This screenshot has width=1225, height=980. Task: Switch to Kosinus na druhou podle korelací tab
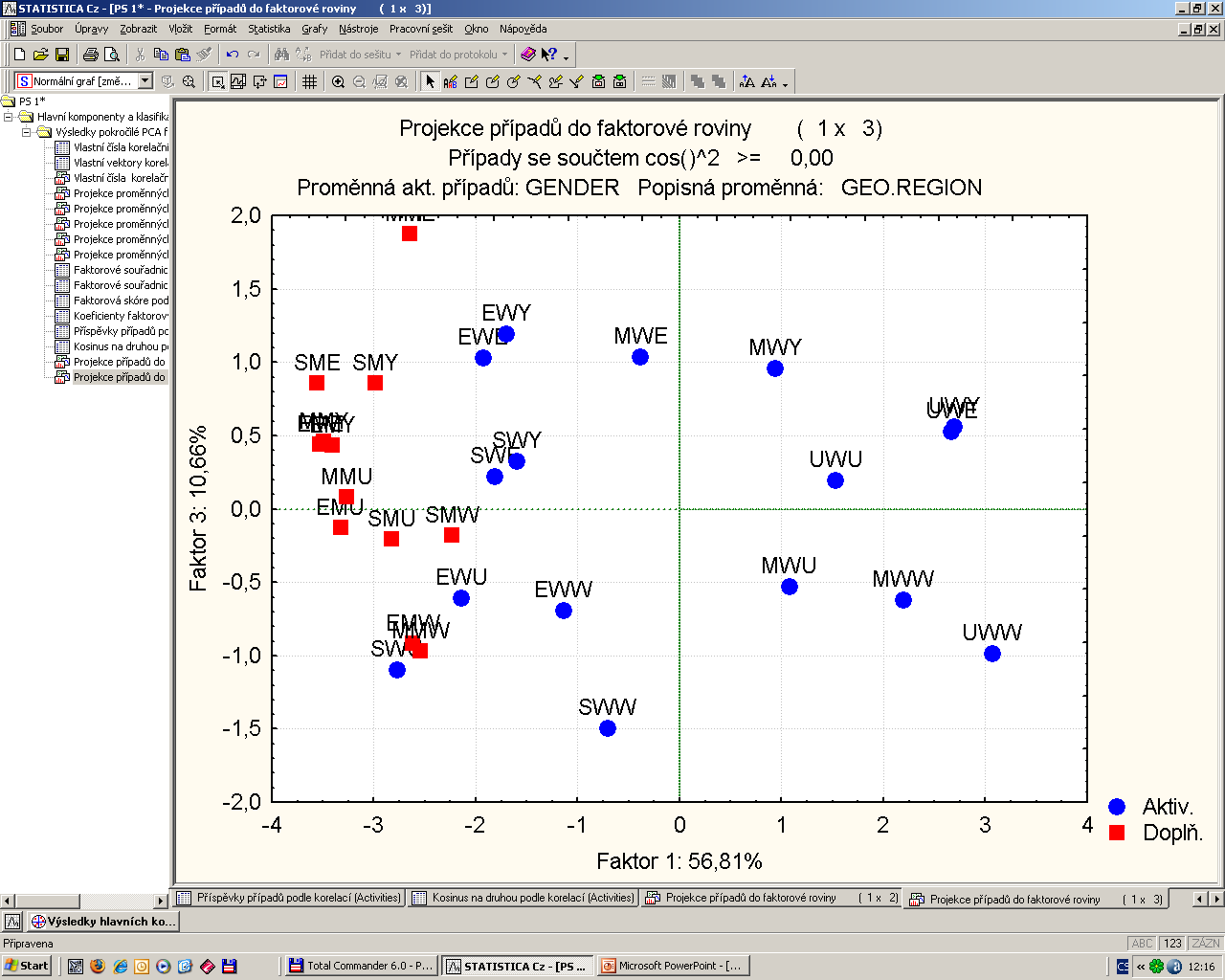pyautogui.click(x=523, y=898)
